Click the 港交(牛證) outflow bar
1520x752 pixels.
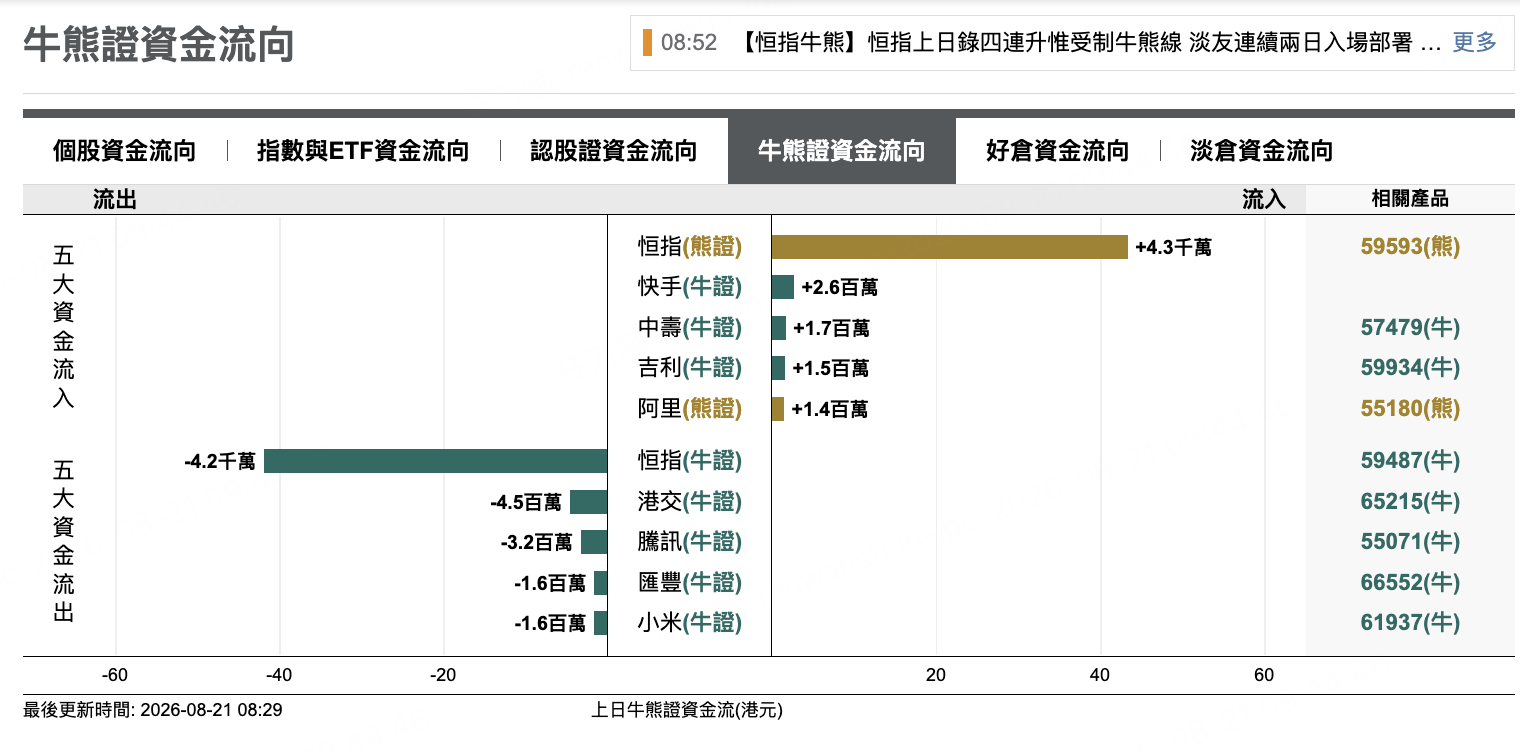(x=589, y=502)
